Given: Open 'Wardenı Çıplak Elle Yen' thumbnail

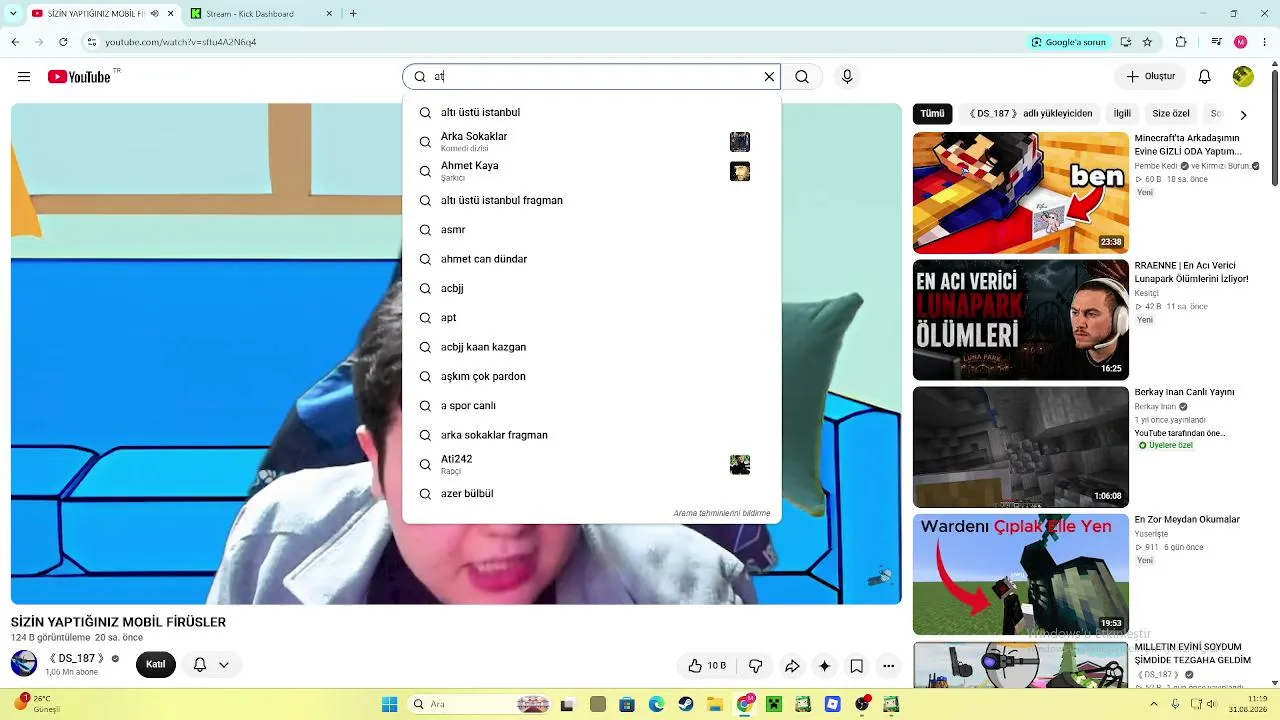Looking at the screenshot, I should tap(1020, 574).
